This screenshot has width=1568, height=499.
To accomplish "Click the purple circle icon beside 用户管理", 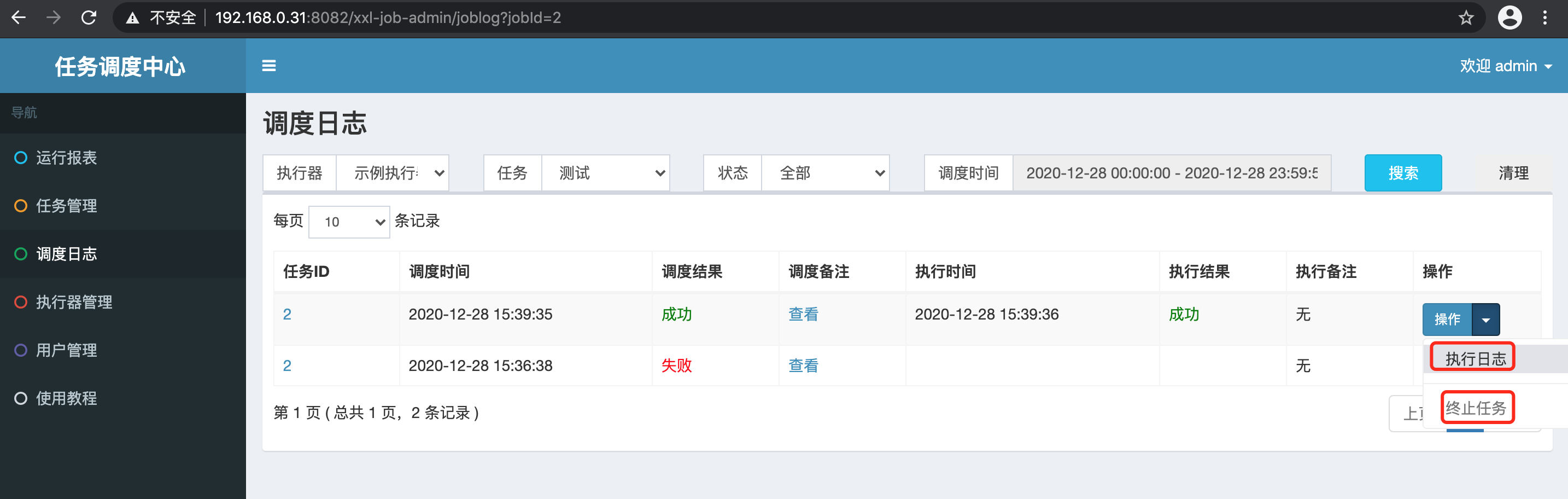I will [x=21, y=350].
